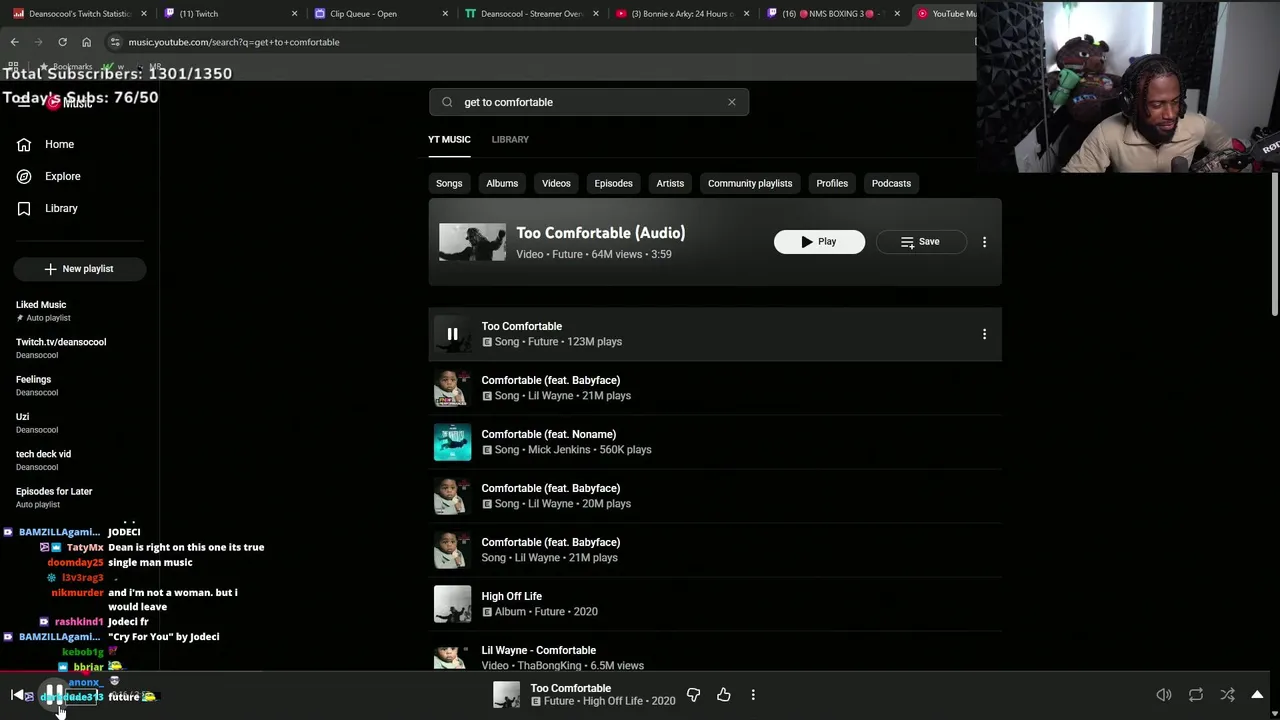Switch to Deansocool's Twitch Statistics tab
This screenshot has width=1280, height=720.
[x=78, y=14]
